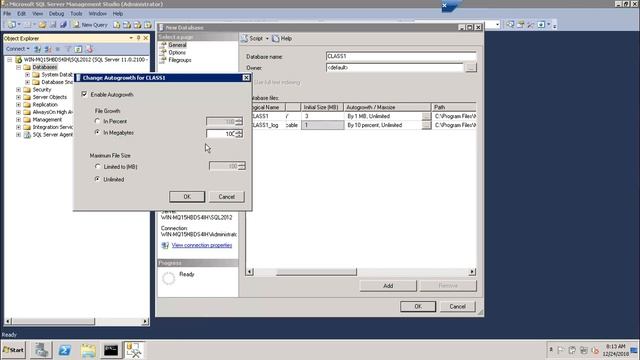Click the server node icon WIN-MQ15HBDS48H\SQL2012
This screenshot has height=360, width=640.
(18, 60)
